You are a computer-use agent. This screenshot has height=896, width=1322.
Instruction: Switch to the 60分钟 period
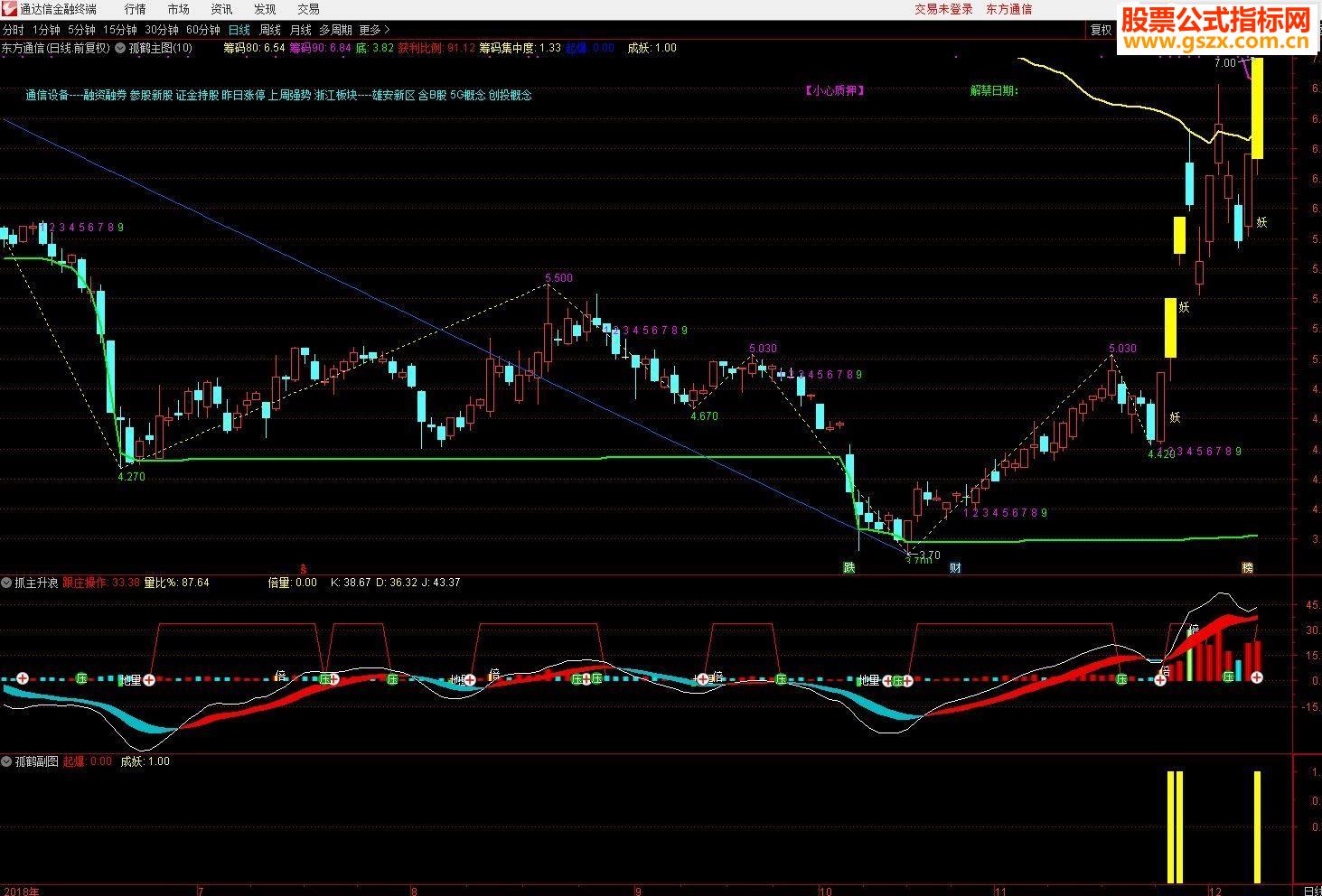(203, 30)
